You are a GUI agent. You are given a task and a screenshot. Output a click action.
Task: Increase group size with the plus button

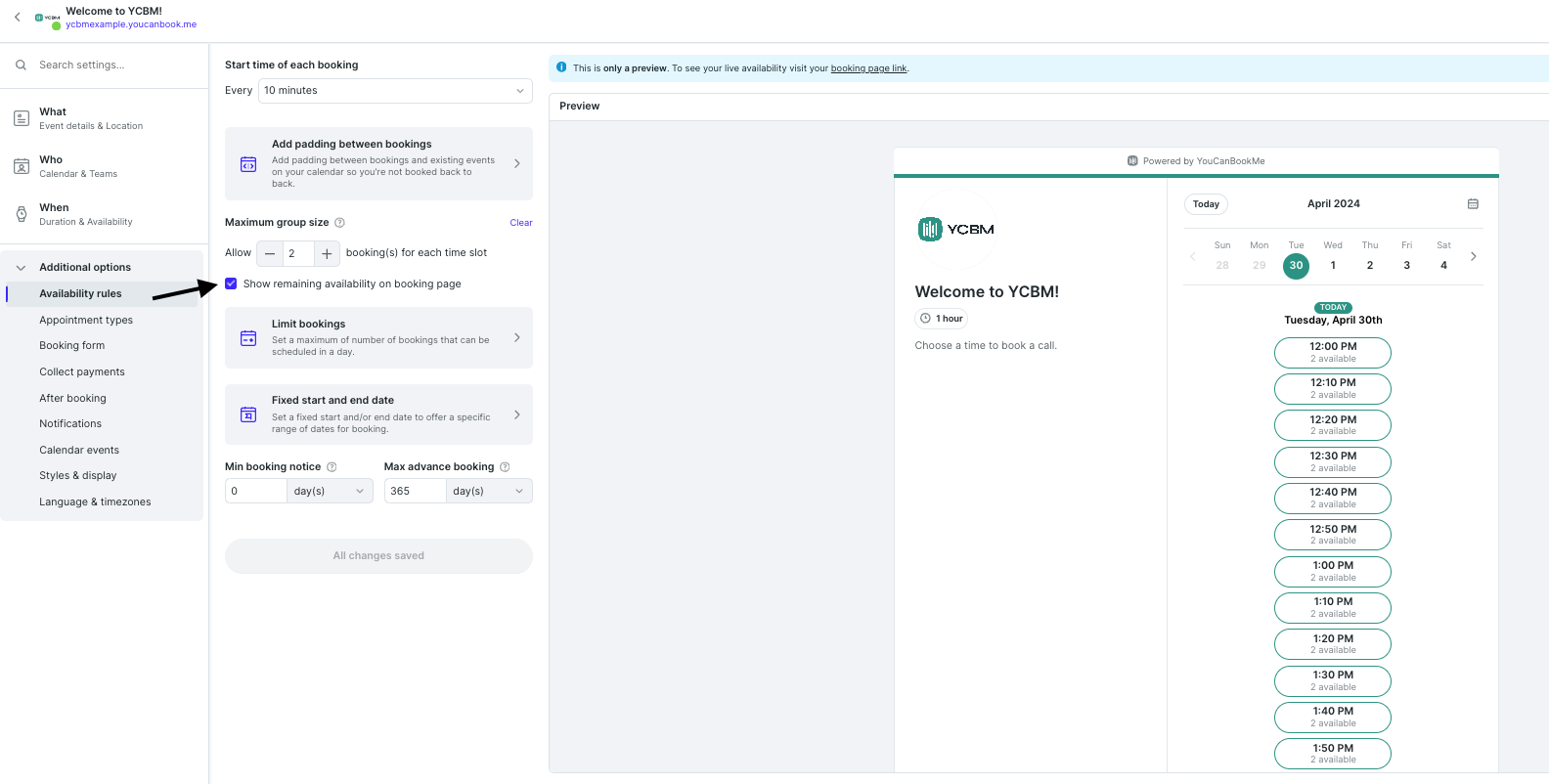coord(327,253)
